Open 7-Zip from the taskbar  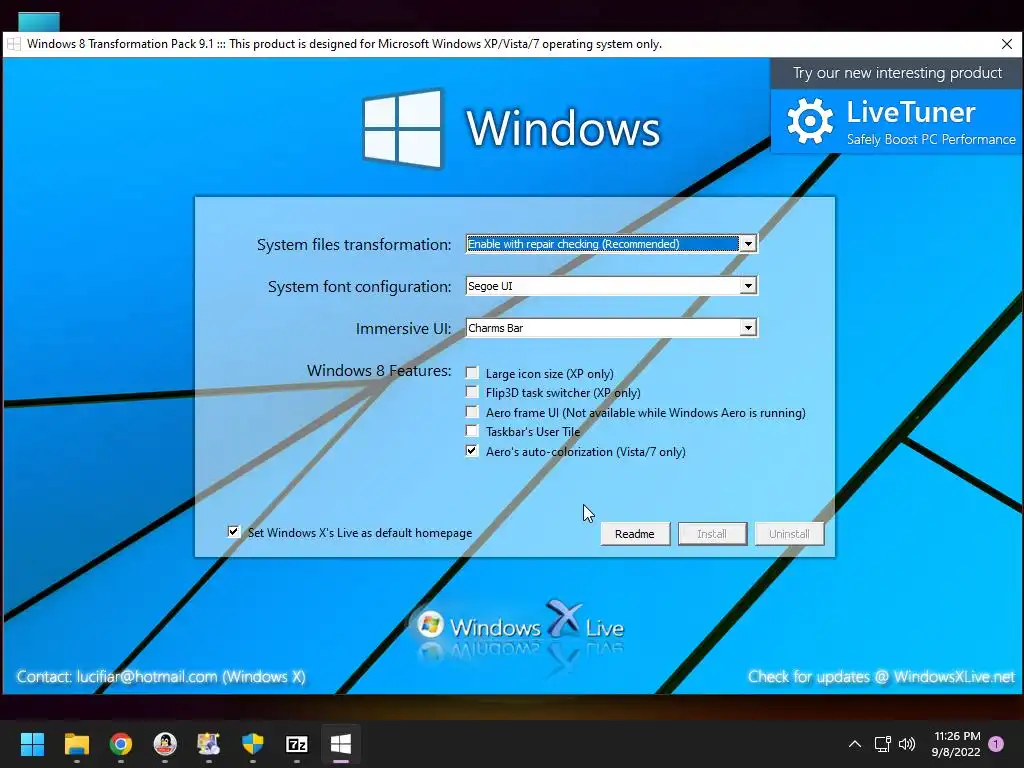tap(297, 744)
